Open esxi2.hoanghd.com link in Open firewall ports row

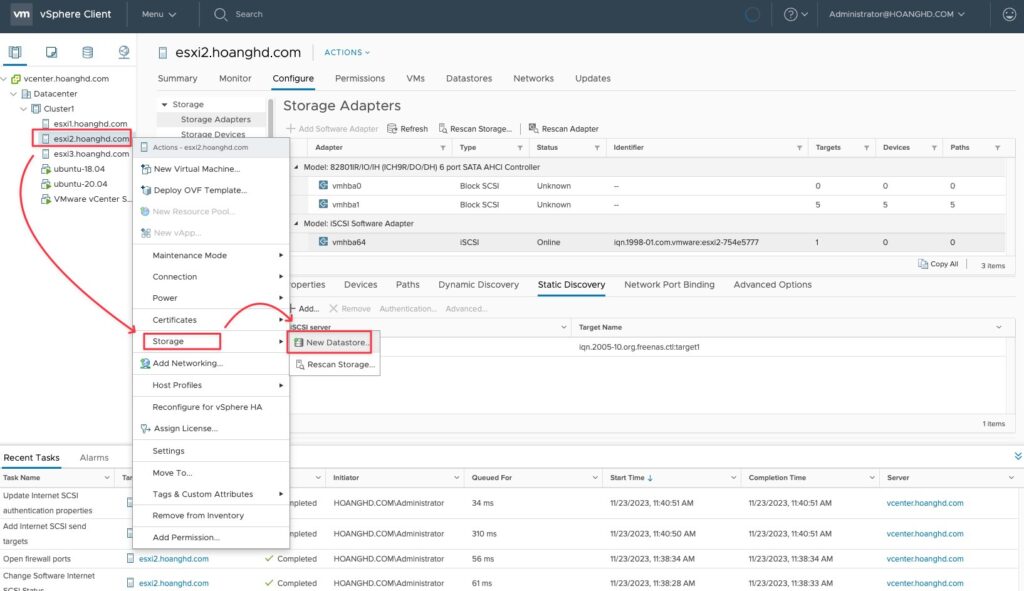pos(174,558)
